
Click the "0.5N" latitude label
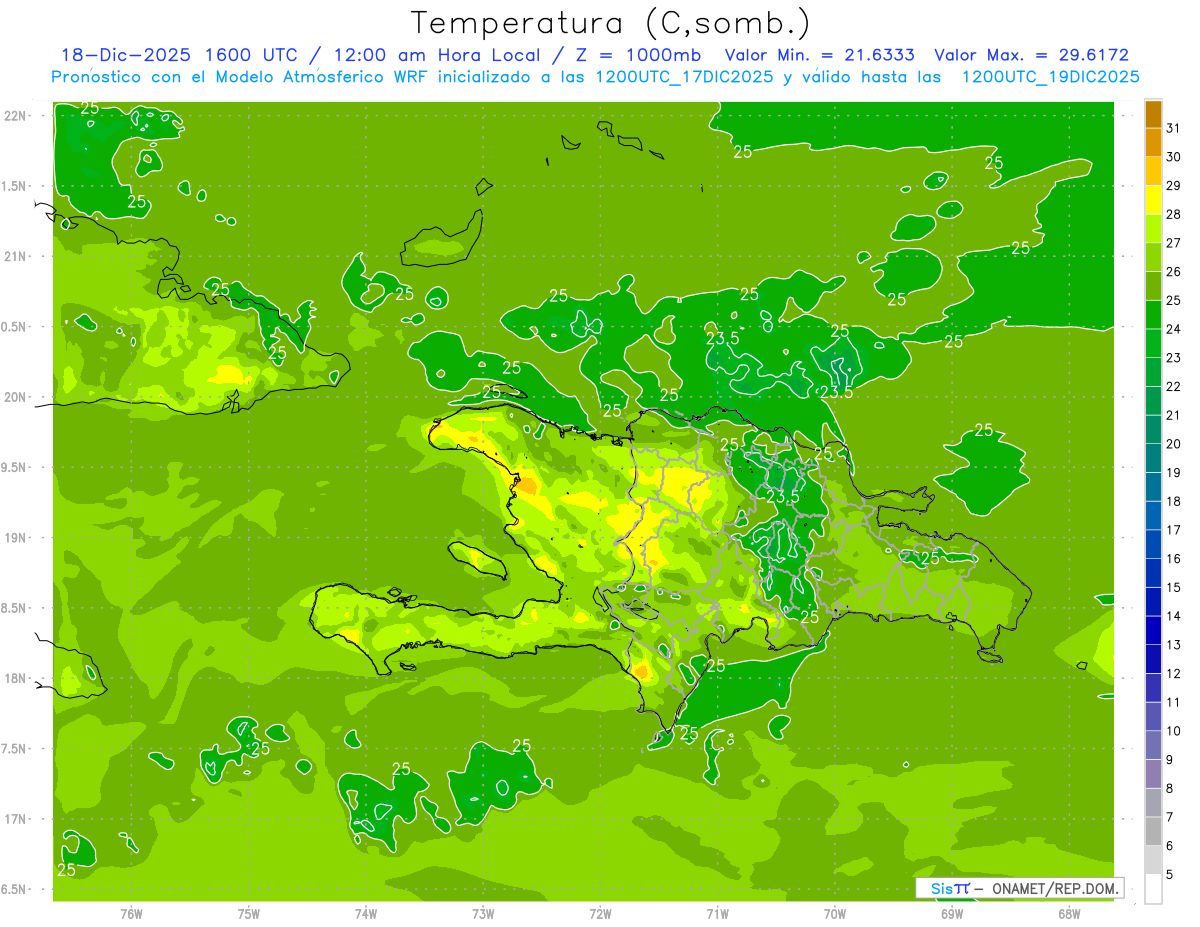click(x=14, y=327)
